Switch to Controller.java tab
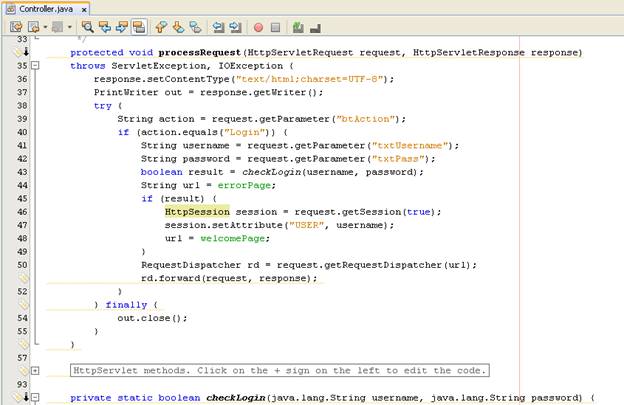 pos(46,9)
